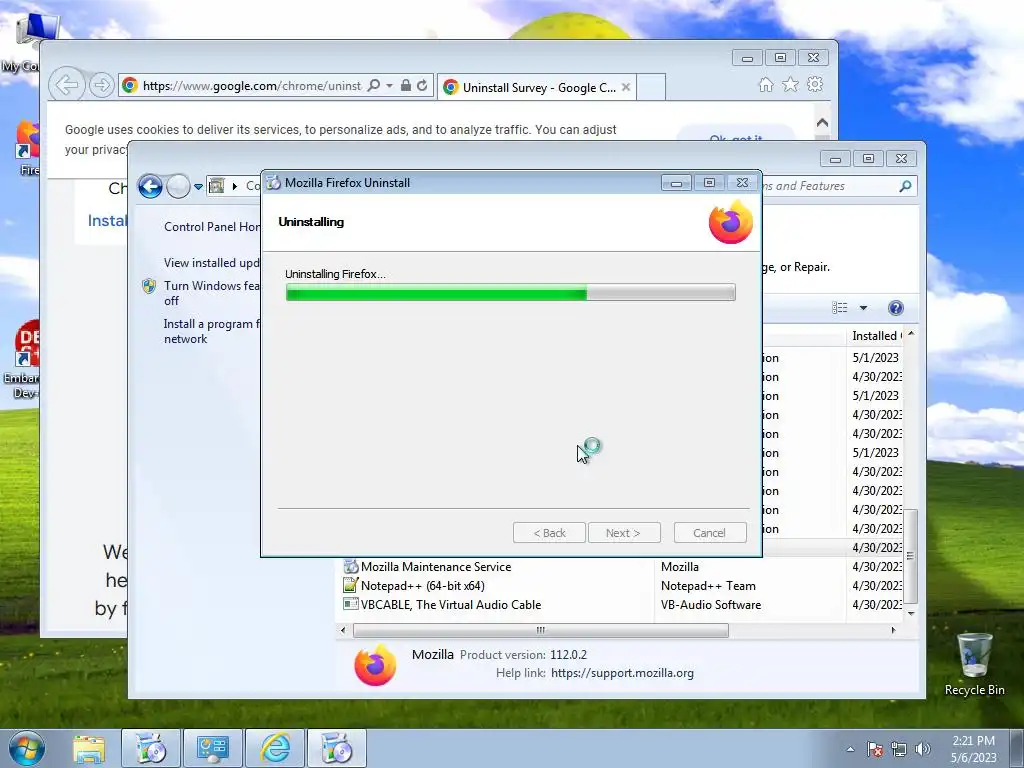The height and width of the screenshot is (768, 1024).
Task: Click the Next > button in uninstaller
Action: click(x=623, y=533)
